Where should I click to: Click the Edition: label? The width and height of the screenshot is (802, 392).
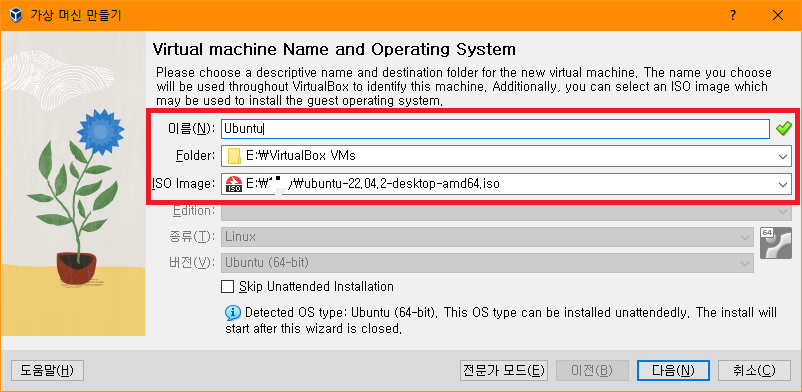(x=193, y=210)
